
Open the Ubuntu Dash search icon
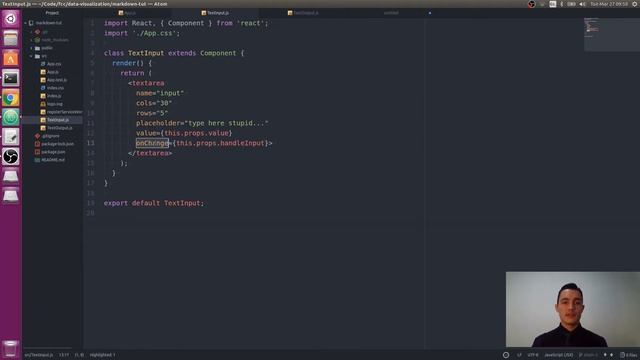pyautogui.click(x=11, y=19)
